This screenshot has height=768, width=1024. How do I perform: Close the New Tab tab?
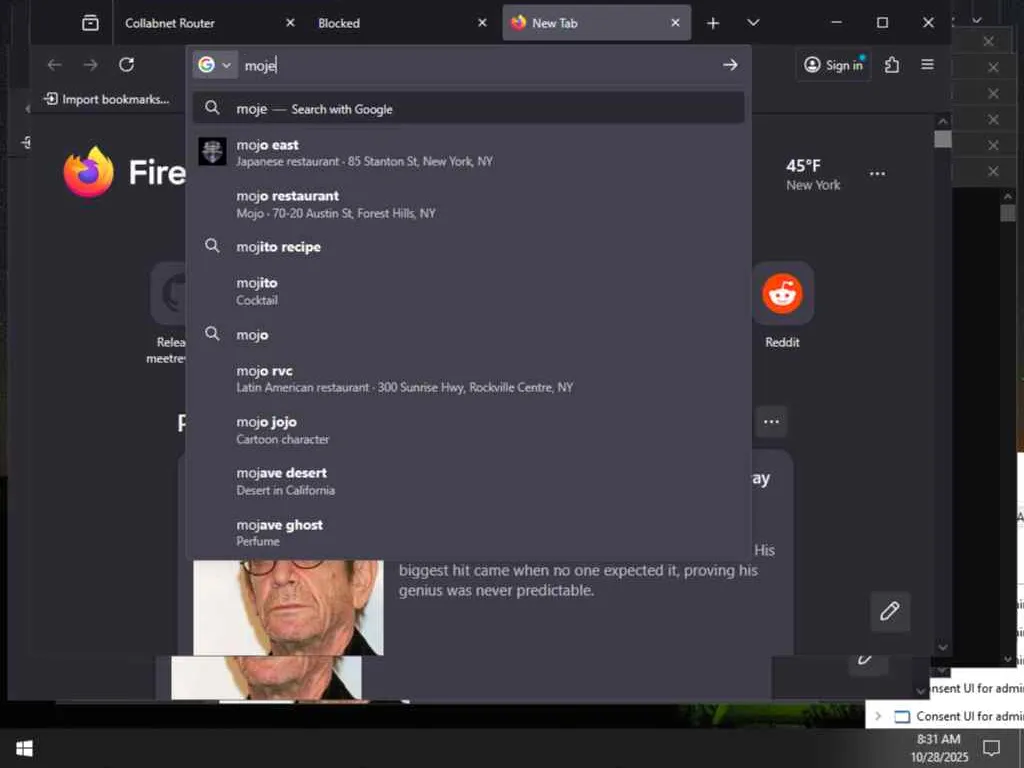point(675,23)
